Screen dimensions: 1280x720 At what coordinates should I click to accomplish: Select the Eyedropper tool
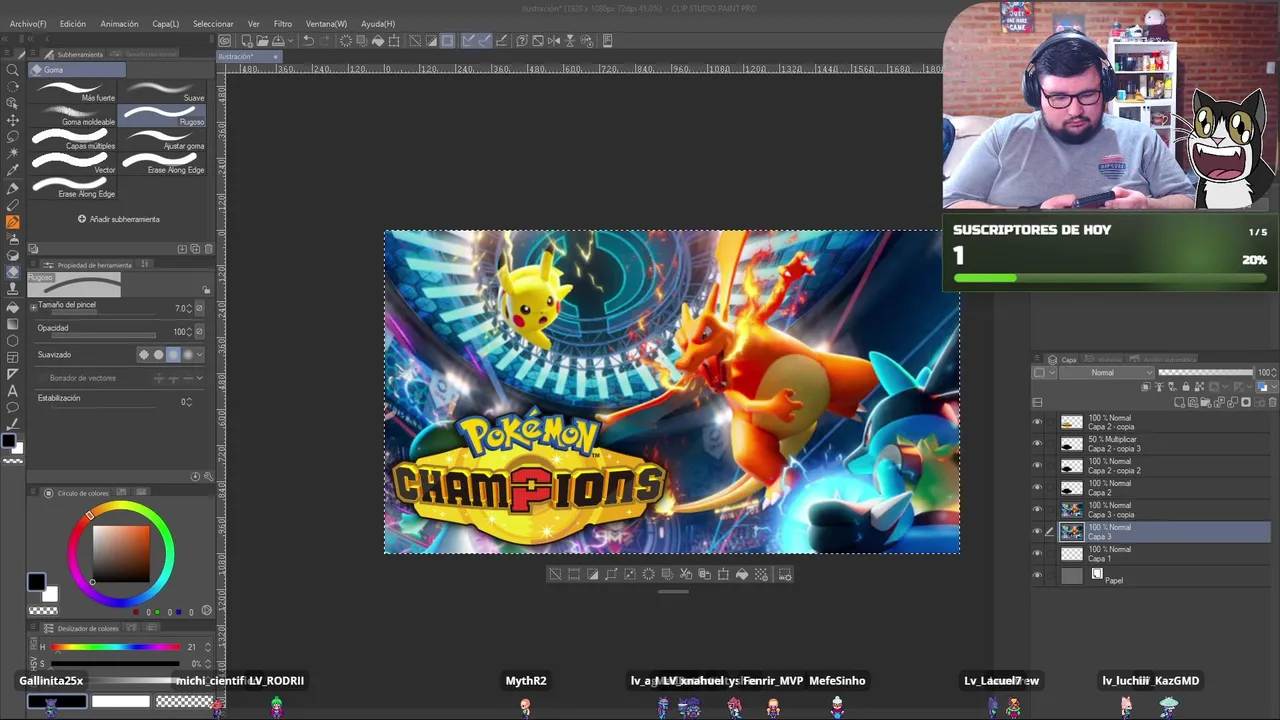13,170
